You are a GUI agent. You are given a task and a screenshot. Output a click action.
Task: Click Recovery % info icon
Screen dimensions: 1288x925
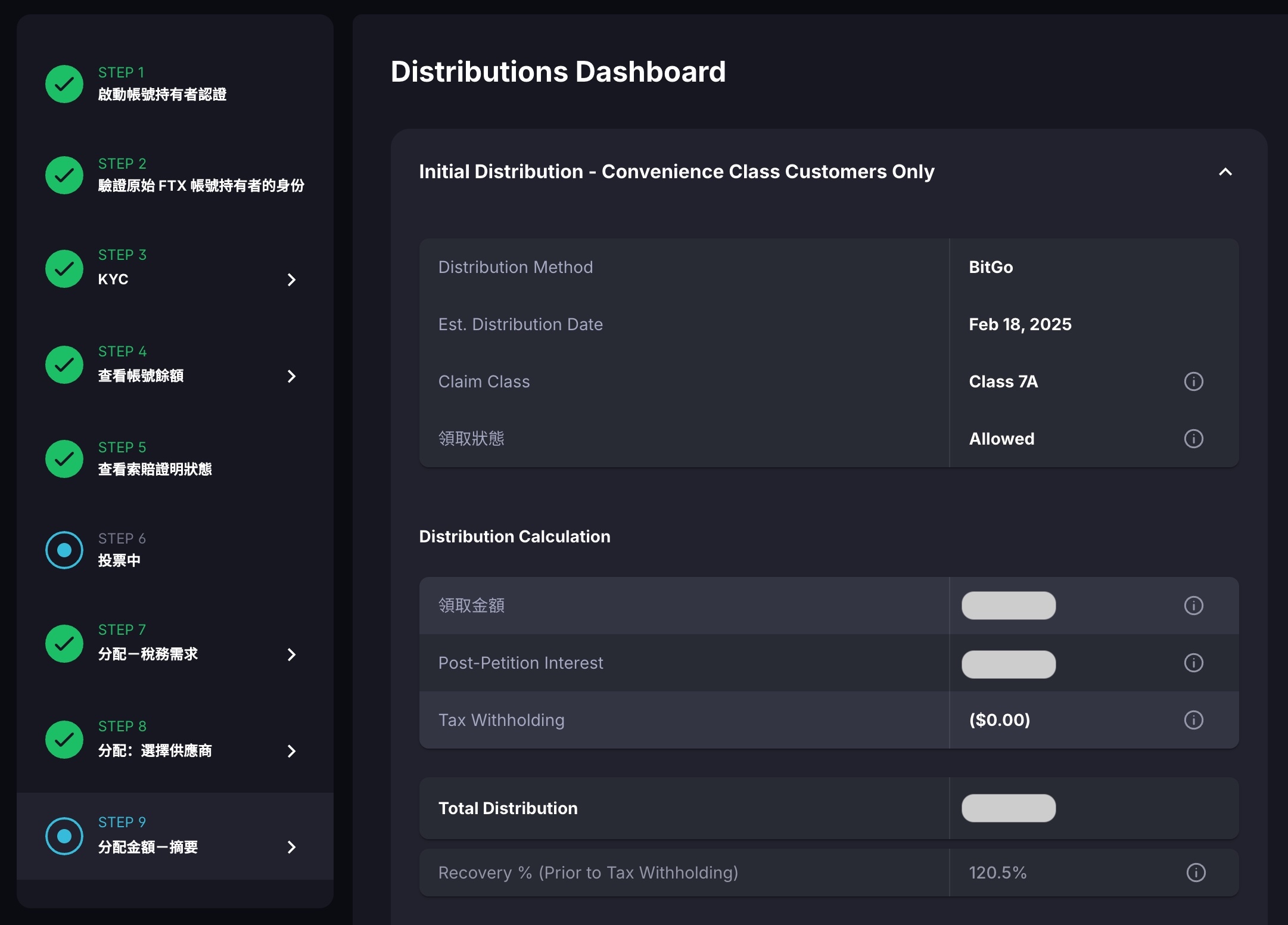point(1196,873)
